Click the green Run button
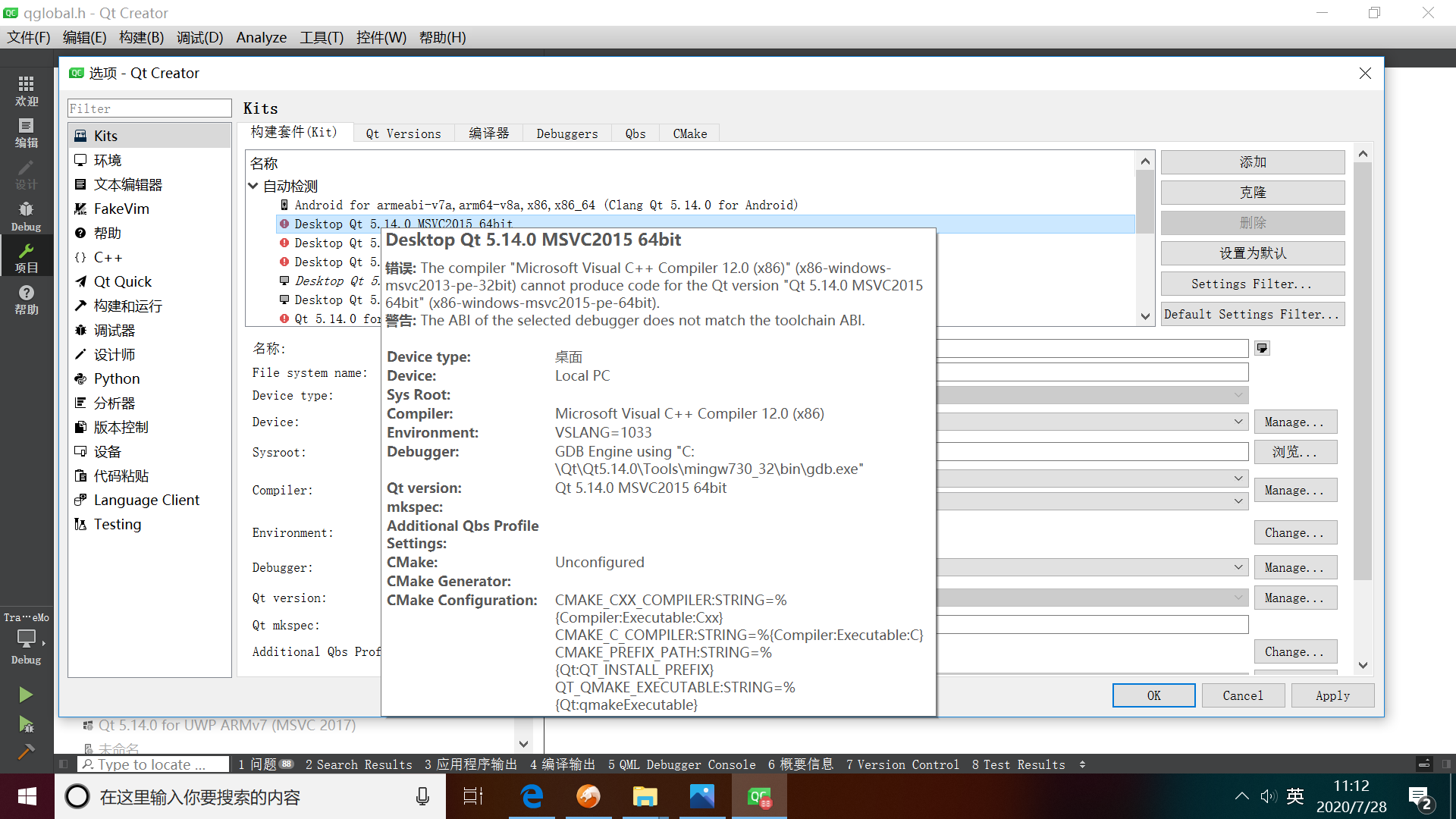Screen dimensions: 1456x819 (x=26, y=695)
